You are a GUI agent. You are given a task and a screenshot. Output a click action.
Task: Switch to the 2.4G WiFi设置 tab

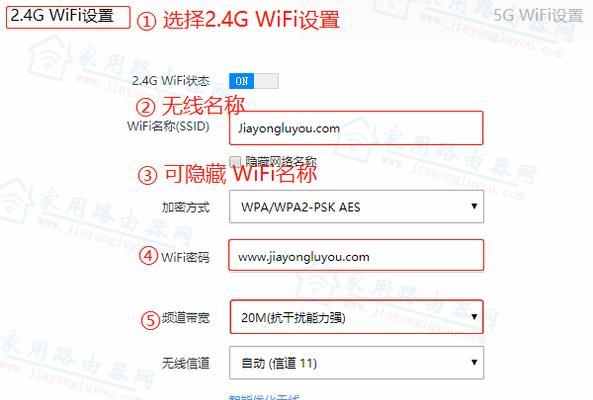pos(68,17)
